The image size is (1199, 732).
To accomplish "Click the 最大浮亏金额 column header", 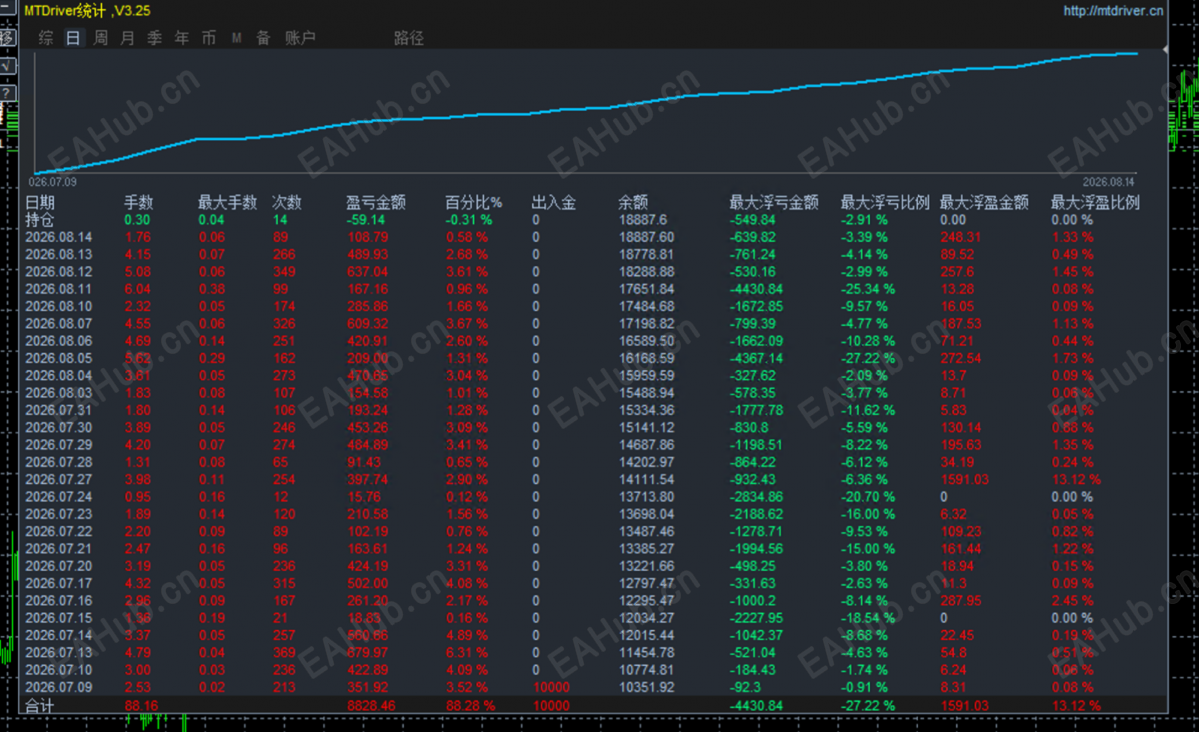I will click(774, 203).
